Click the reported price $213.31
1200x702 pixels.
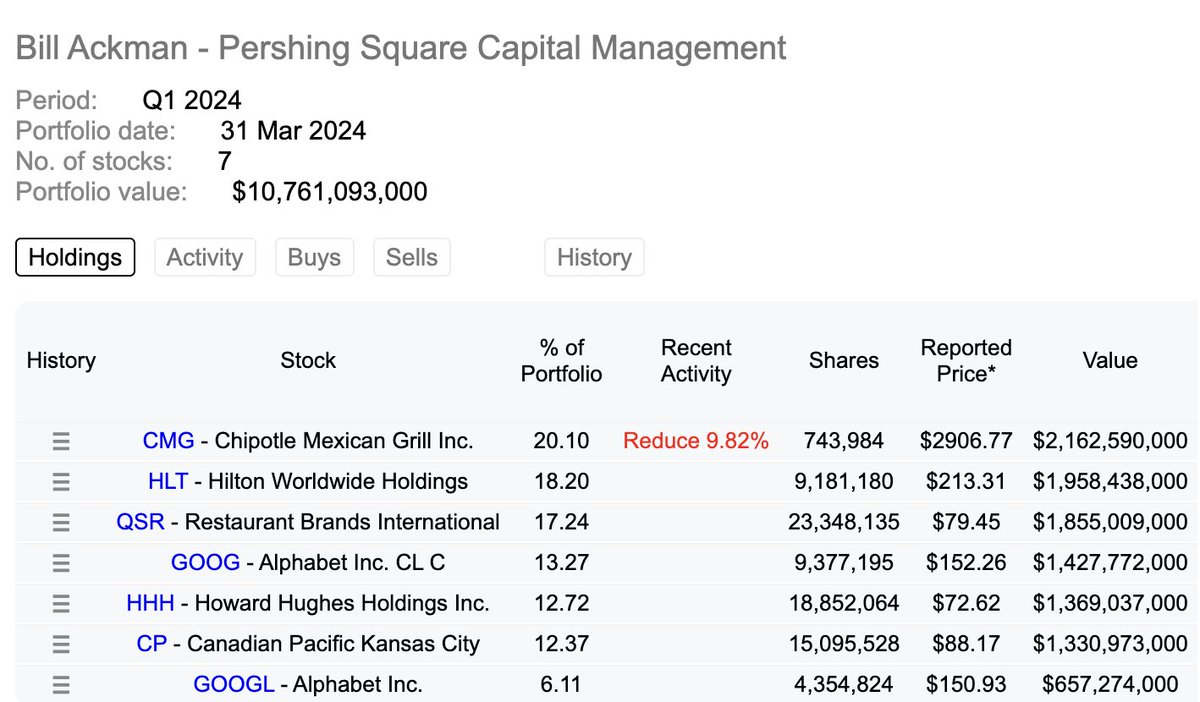(x=966, y=482)
